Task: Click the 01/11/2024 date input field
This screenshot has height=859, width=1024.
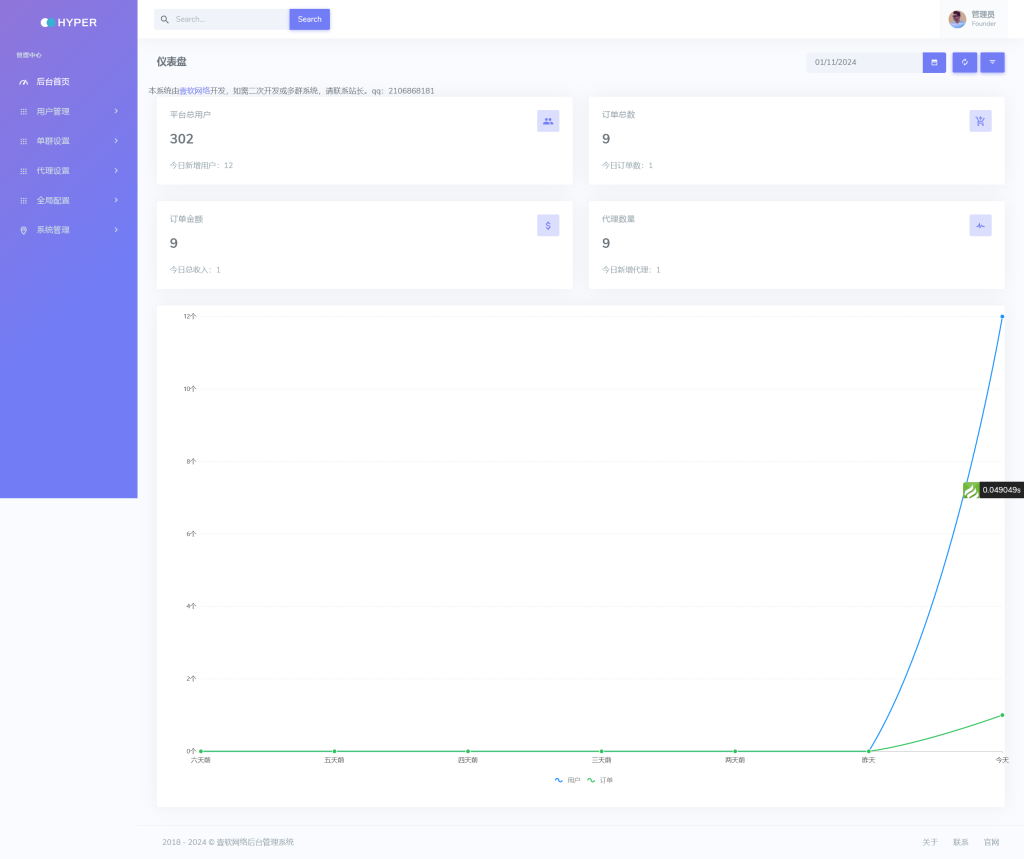Action: [863, 62]
